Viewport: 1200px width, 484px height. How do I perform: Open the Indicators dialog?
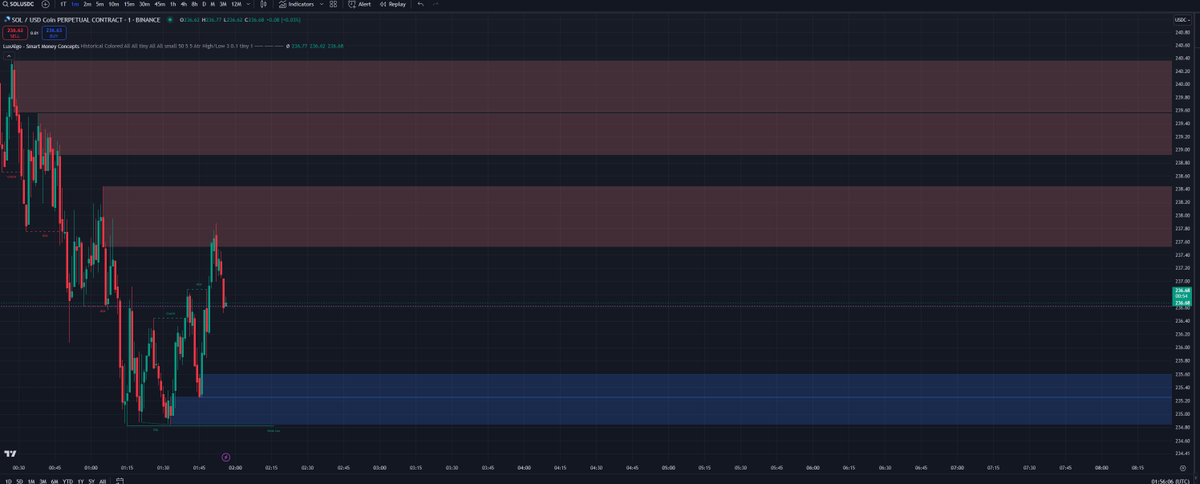point(296,4)
